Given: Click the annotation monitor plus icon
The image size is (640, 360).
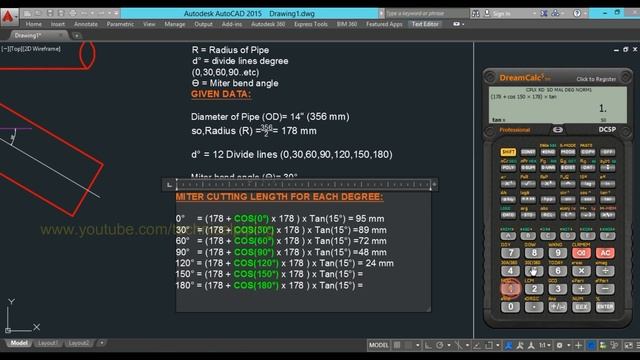Looking at the screenshot, I should pos(578,345).
